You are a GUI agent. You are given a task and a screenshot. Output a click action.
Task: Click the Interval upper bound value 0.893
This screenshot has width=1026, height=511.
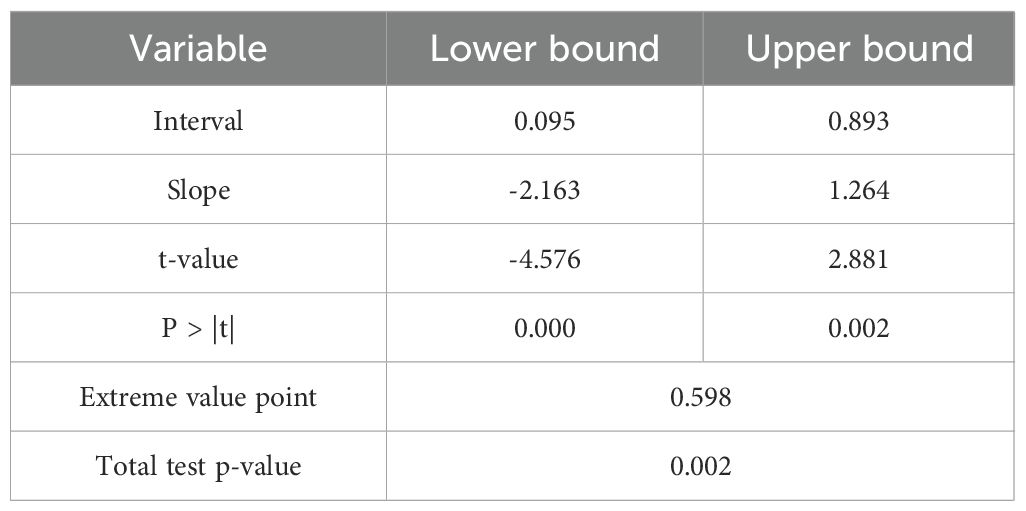859,122
